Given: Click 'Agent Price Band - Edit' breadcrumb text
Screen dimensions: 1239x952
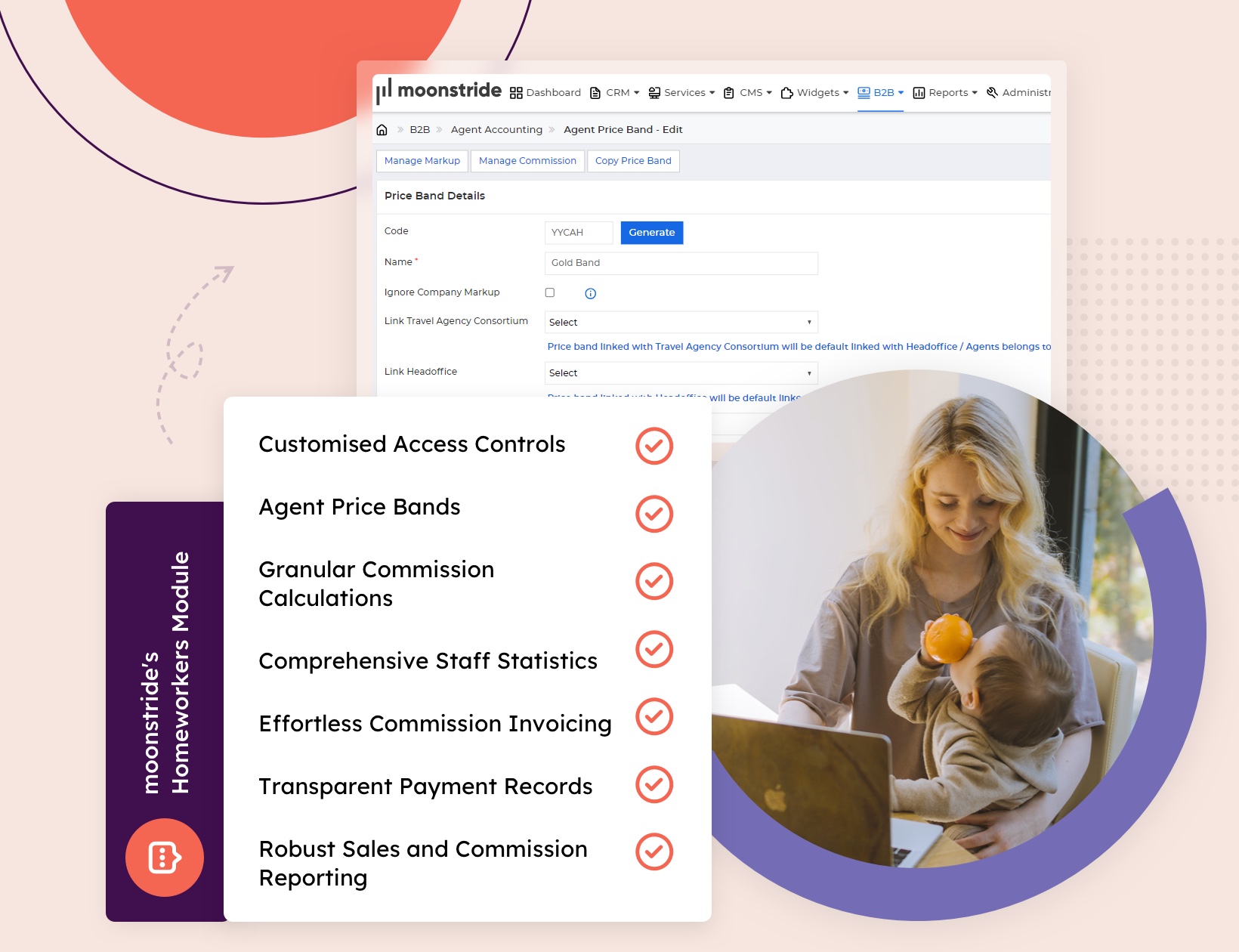Looking at the screenshot, I should coord(623,130).
